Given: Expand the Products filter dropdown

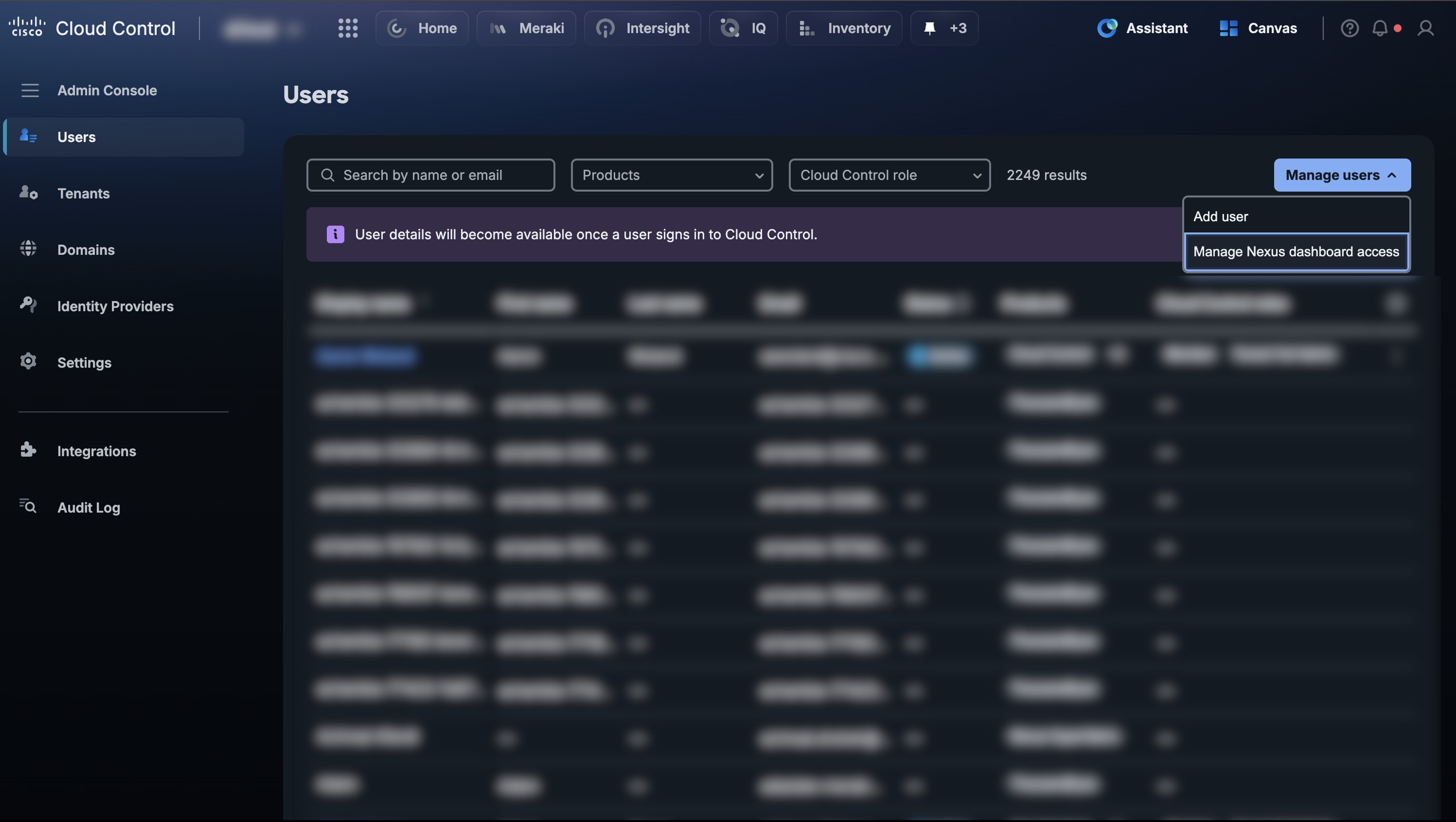Looking at the screenshot, I should pyautogui.click(x=672, y=175).
